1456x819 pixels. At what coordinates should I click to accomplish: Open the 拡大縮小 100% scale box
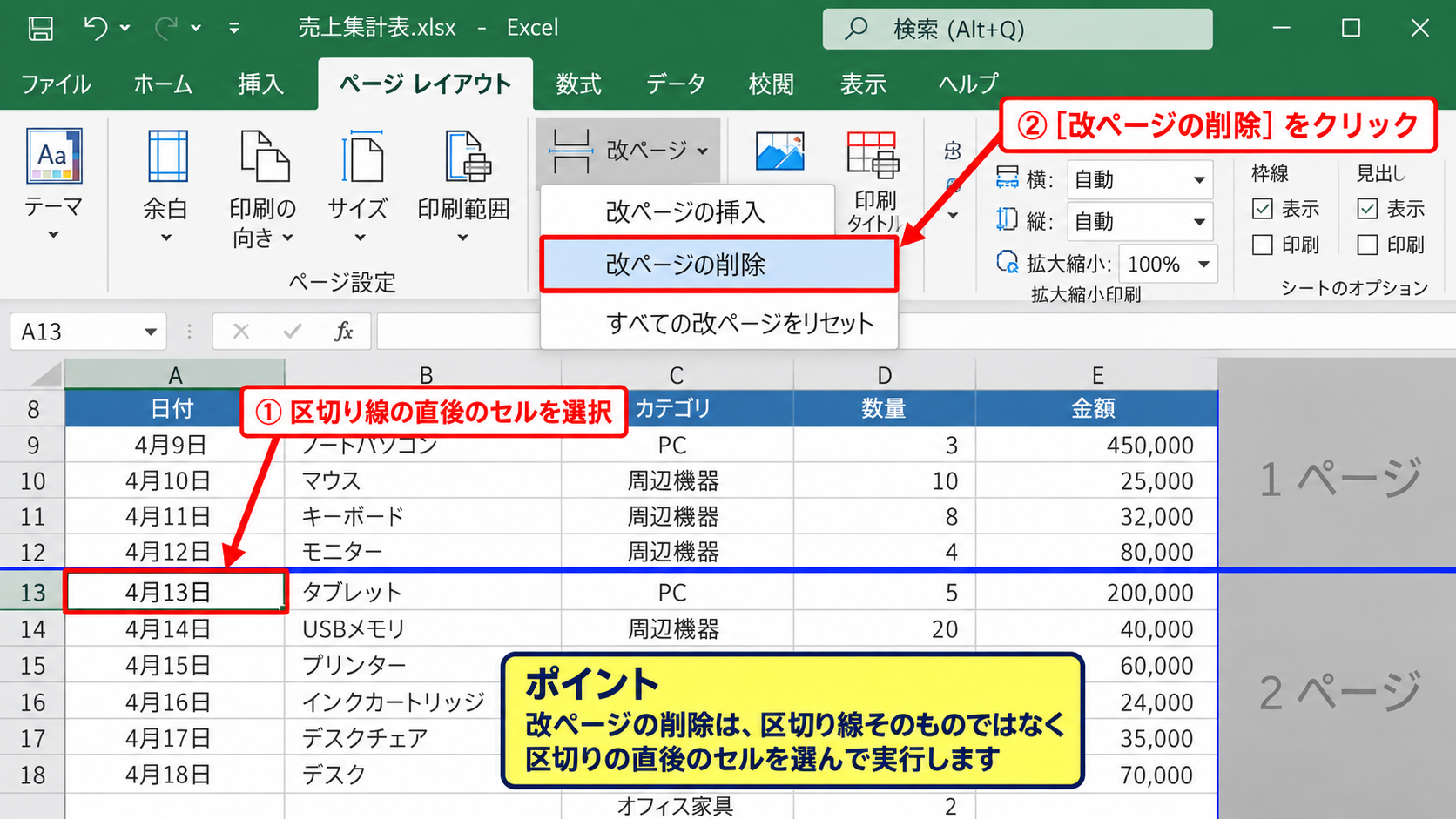1168,264
